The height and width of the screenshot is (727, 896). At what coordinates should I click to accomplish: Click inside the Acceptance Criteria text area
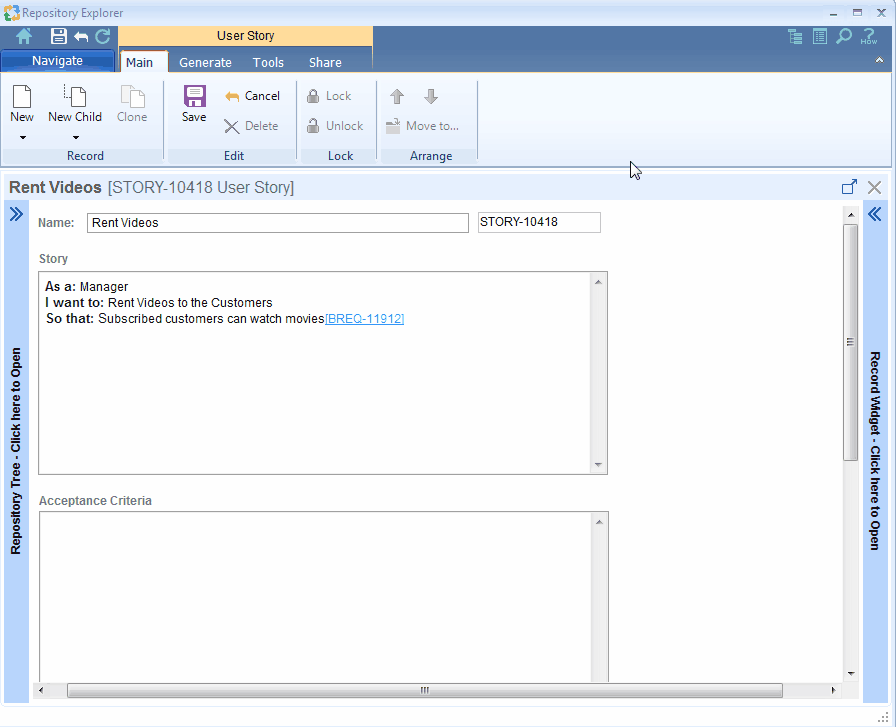click(x=315, y=596)
